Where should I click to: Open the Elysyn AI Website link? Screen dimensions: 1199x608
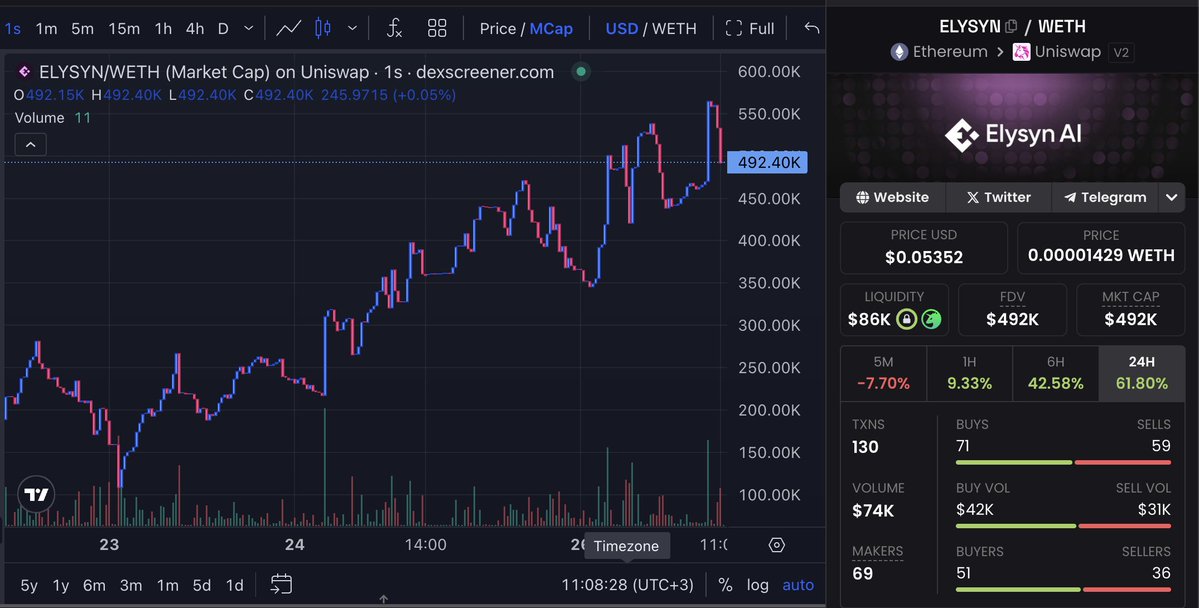892,197
